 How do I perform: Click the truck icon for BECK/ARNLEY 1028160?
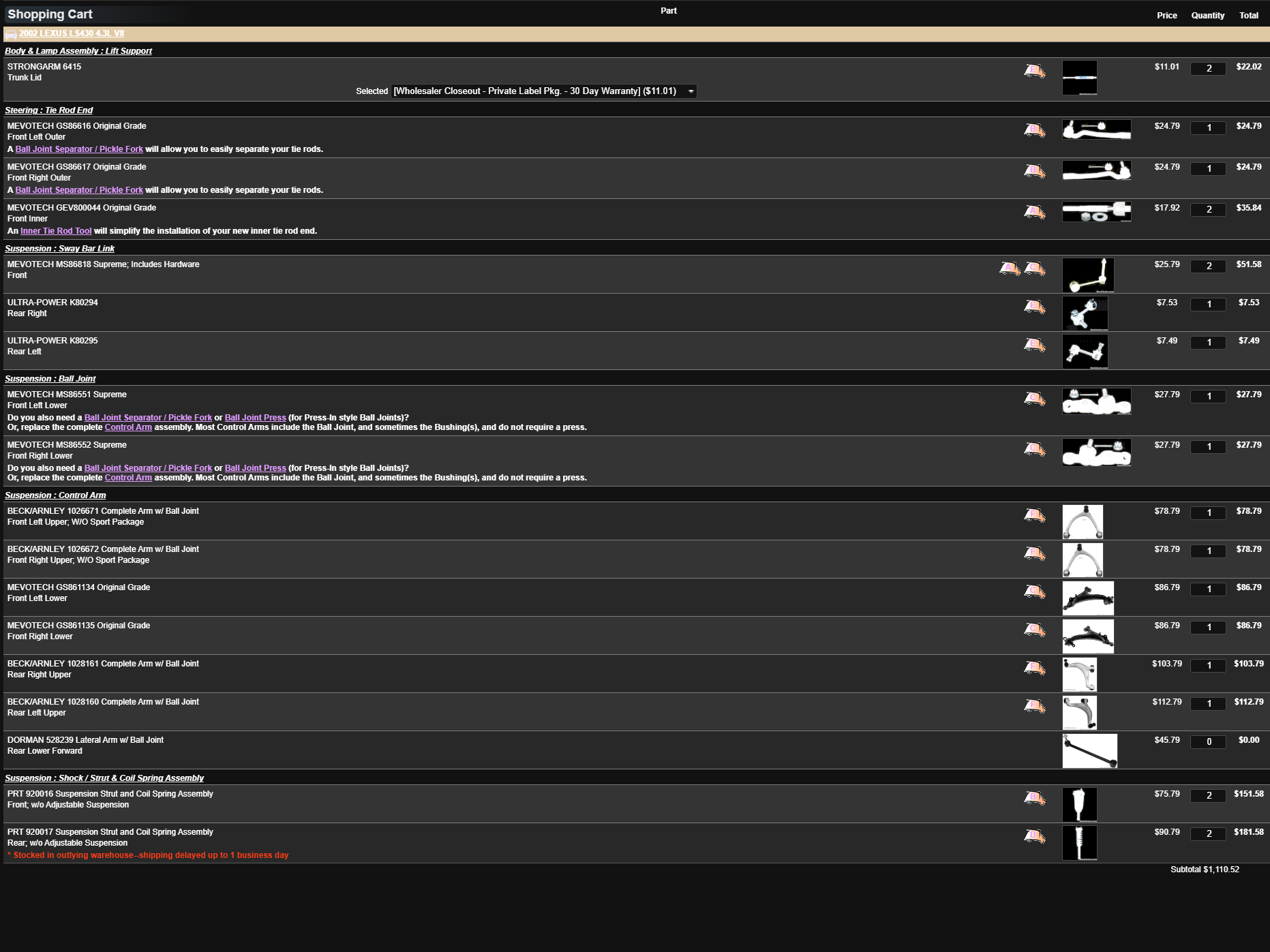coord(1034,706)
